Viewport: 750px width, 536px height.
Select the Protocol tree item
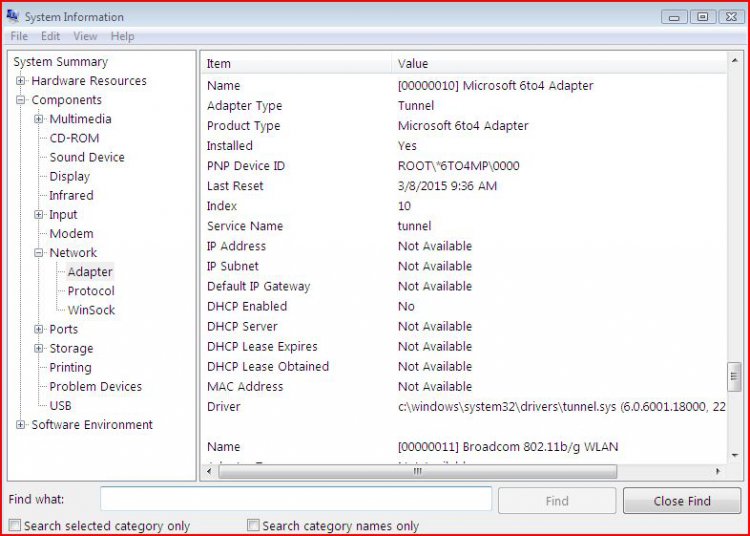(x=91, y=291)
